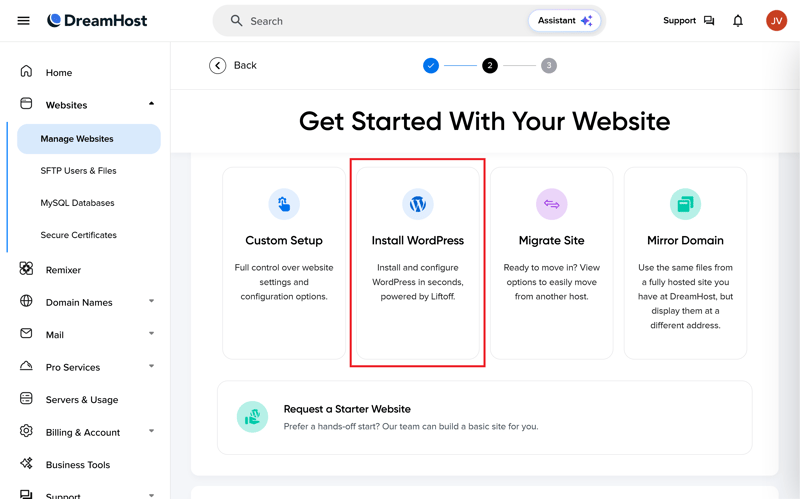
Task: Open Remixer label in sidebar
Action: pos(63,270)
